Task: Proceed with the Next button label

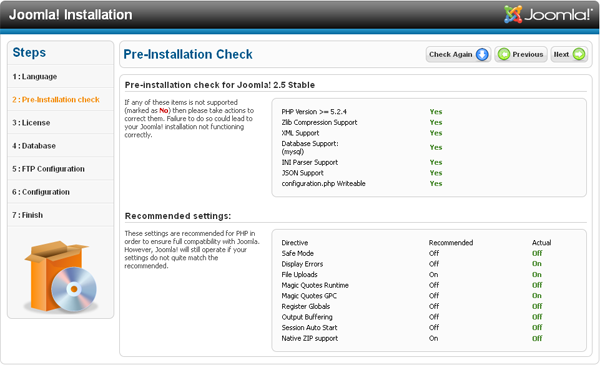Action: click(x=561, y=54)
